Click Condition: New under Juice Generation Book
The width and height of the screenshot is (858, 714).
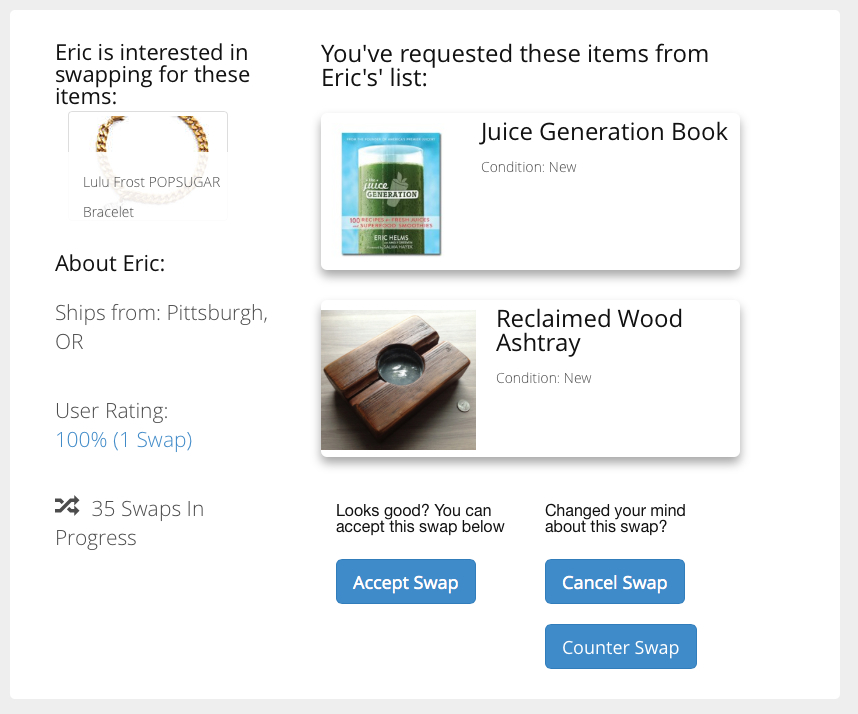pyautogui.click(x=529, y=167)
